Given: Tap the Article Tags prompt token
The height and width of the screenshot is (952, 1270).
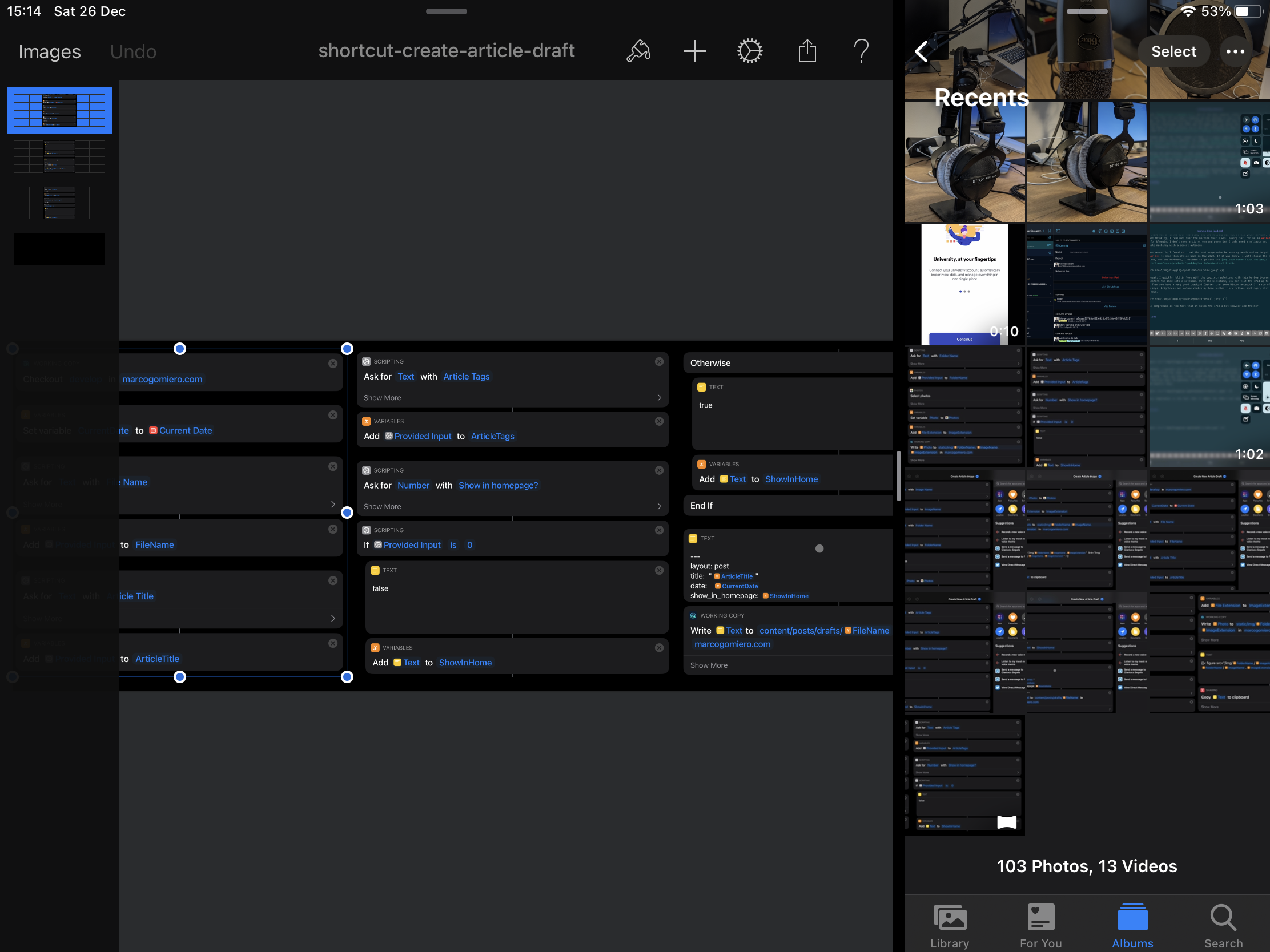Looking at the screenshot, I should pos(466,377).
